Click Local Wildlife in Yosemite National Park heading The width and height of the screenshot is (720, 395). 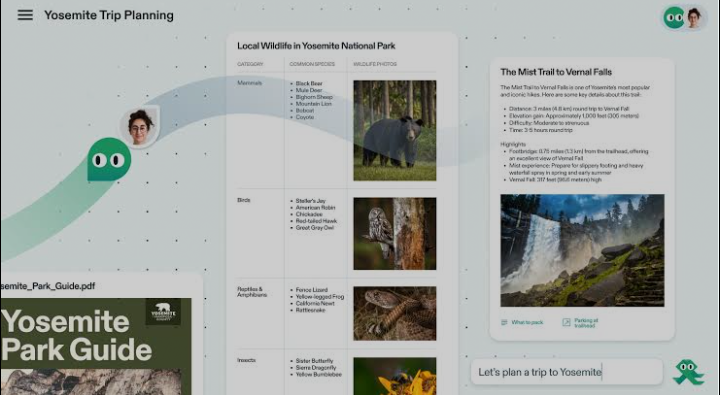point(316,46)
